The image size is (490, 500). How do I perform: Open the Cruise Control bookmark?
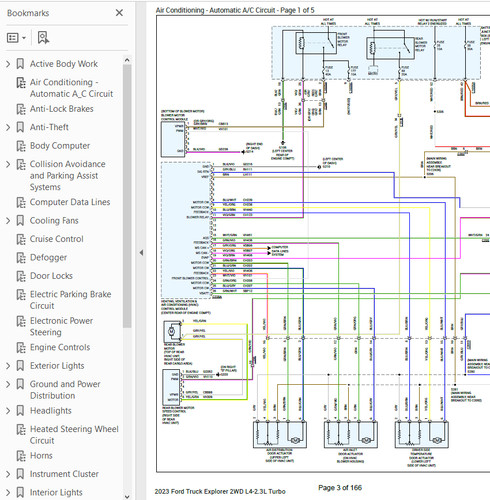point(57,239)
